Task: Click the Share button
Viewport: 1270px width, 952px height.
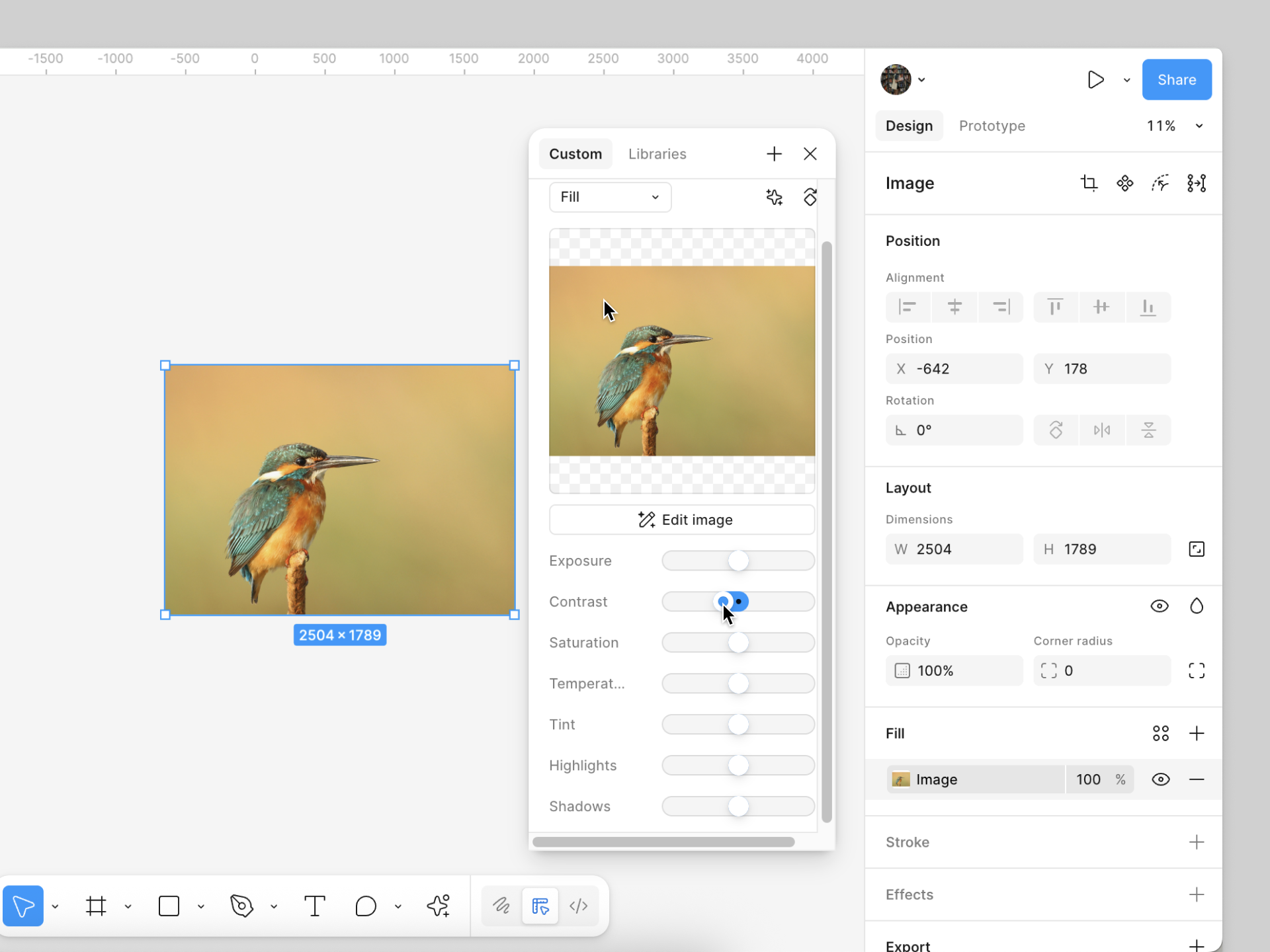Action: (x=1177, y=80)
